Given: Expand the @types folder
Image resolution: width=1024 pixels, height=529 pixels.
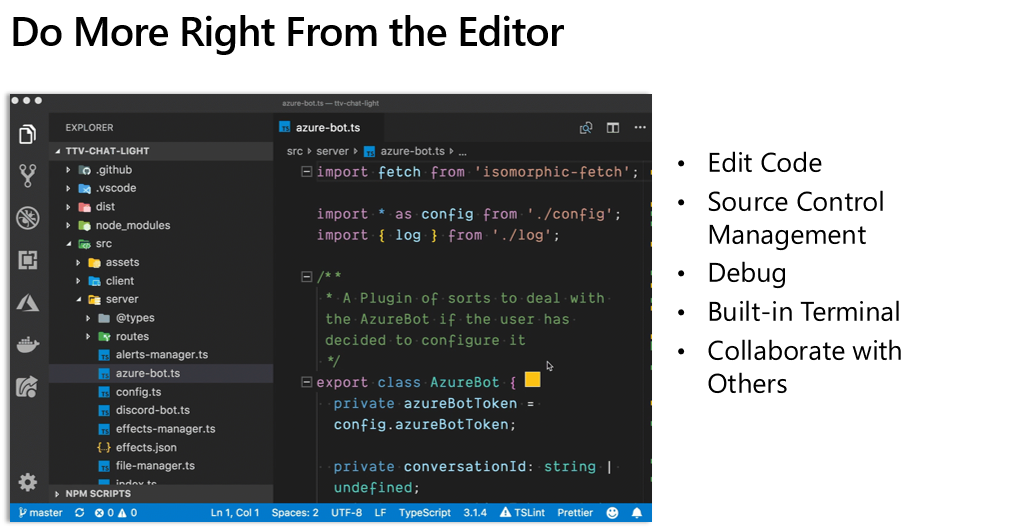Looking at the screenshot, I should point(161,318).
